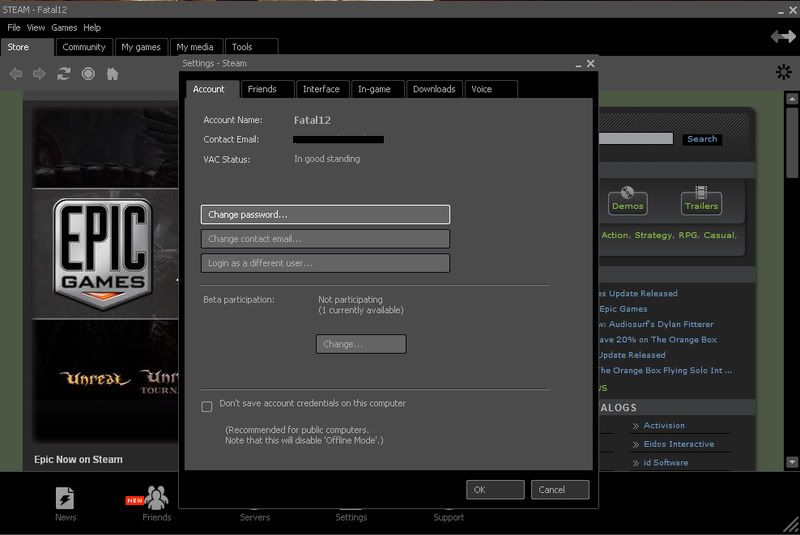Go to the Store home page
This screenshot has height=535, width=800.
tap(112, 74)
